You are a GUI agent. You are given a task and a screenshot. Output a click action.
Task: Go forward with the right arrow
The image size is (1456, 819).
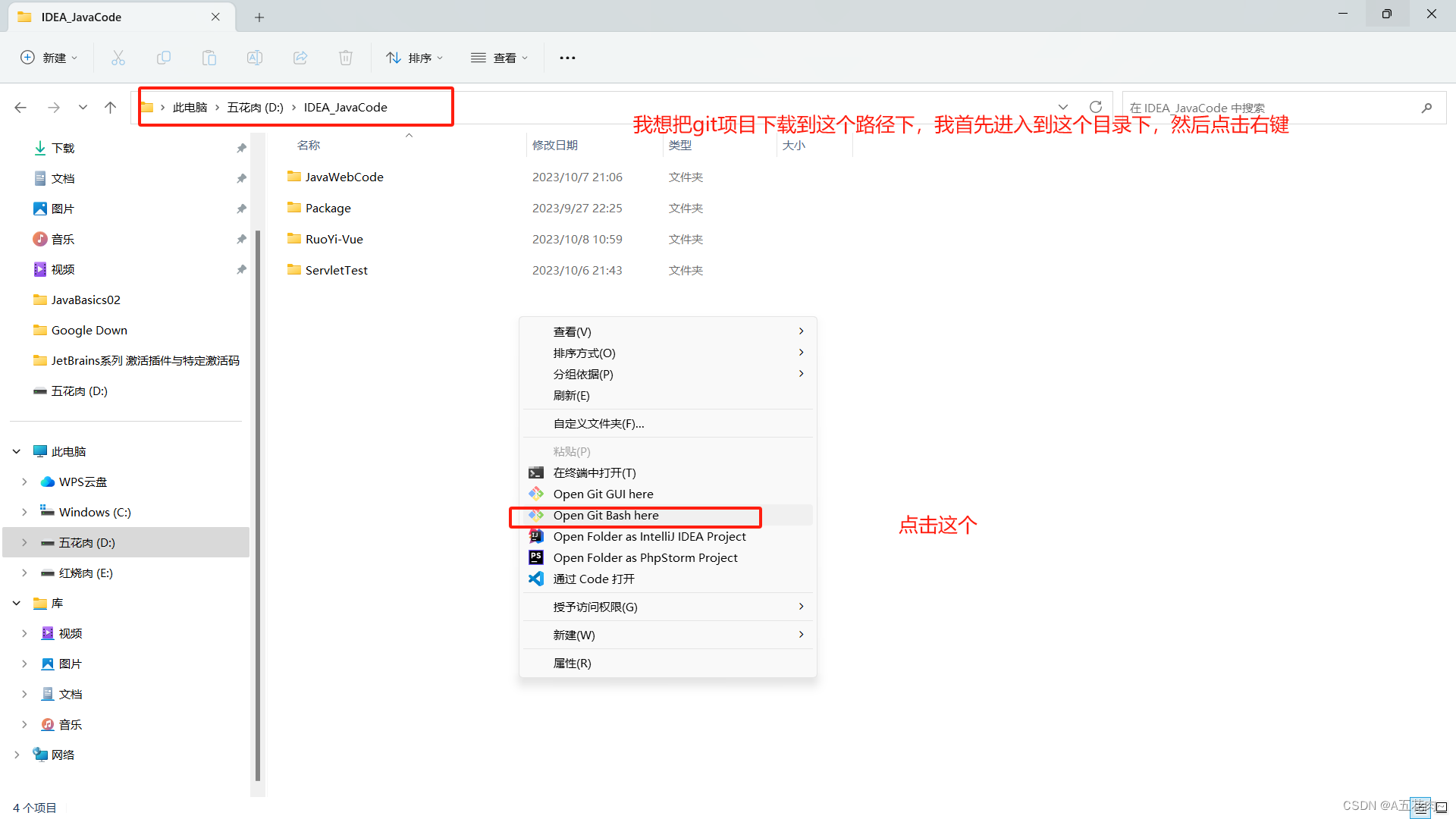click(54, 108)
